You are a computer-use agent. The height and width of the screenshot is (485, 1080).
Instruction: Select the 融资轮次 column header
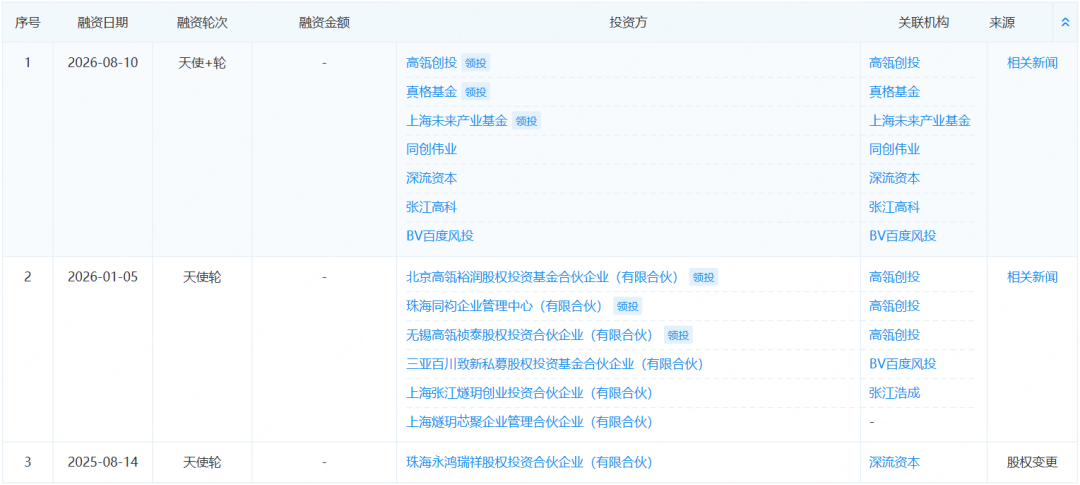pyautogui.click(x=202, y=23)
